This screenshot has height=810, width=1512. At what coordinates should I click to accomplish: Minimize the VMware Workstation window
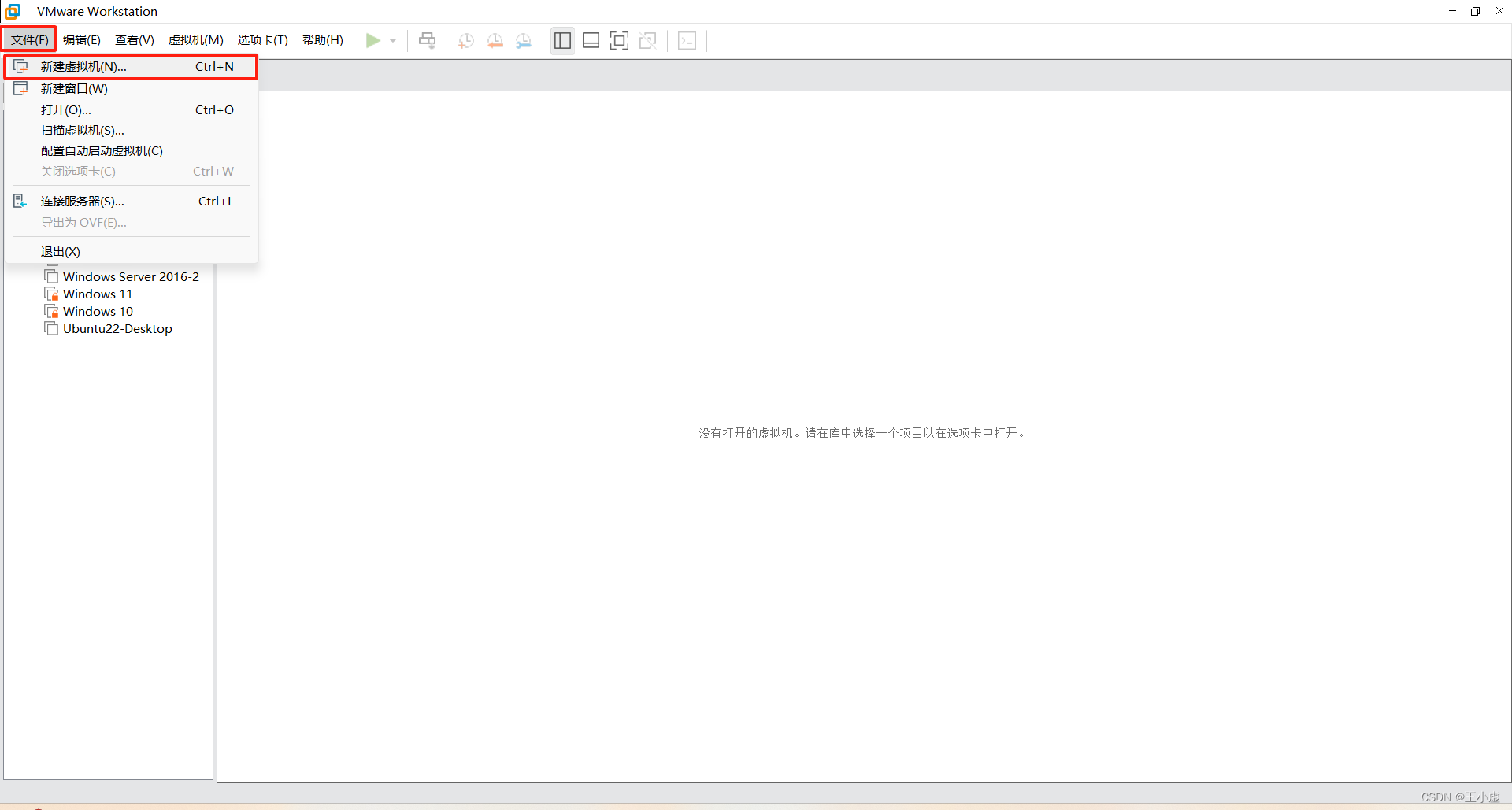click(1452, 11)
